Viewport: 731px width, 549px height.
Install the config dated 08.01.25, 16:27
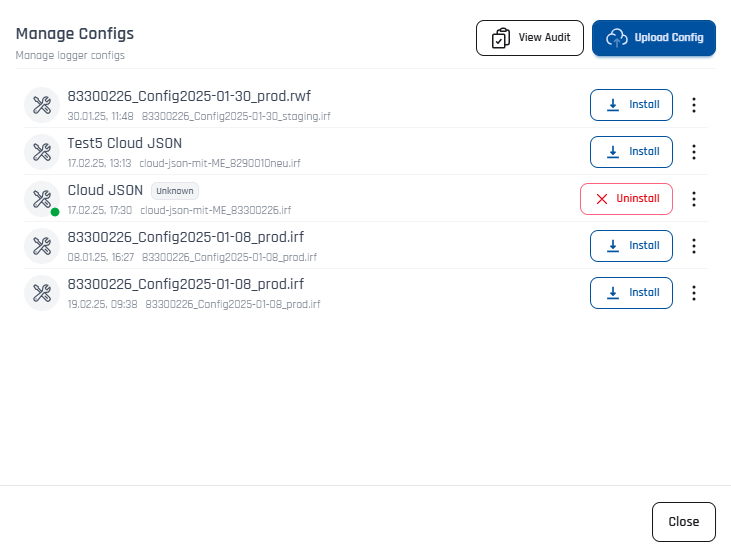point(631,245)
